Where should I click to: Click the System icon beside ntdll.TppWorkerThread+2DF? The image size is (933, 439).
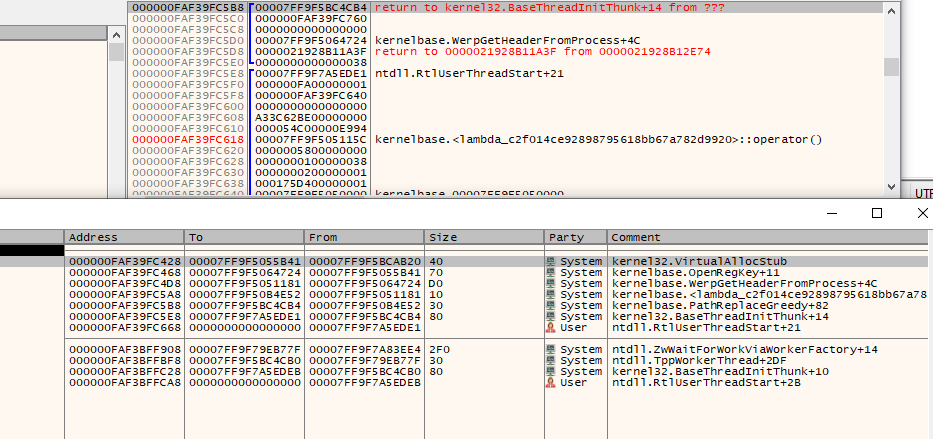click(x=551, y=360)
